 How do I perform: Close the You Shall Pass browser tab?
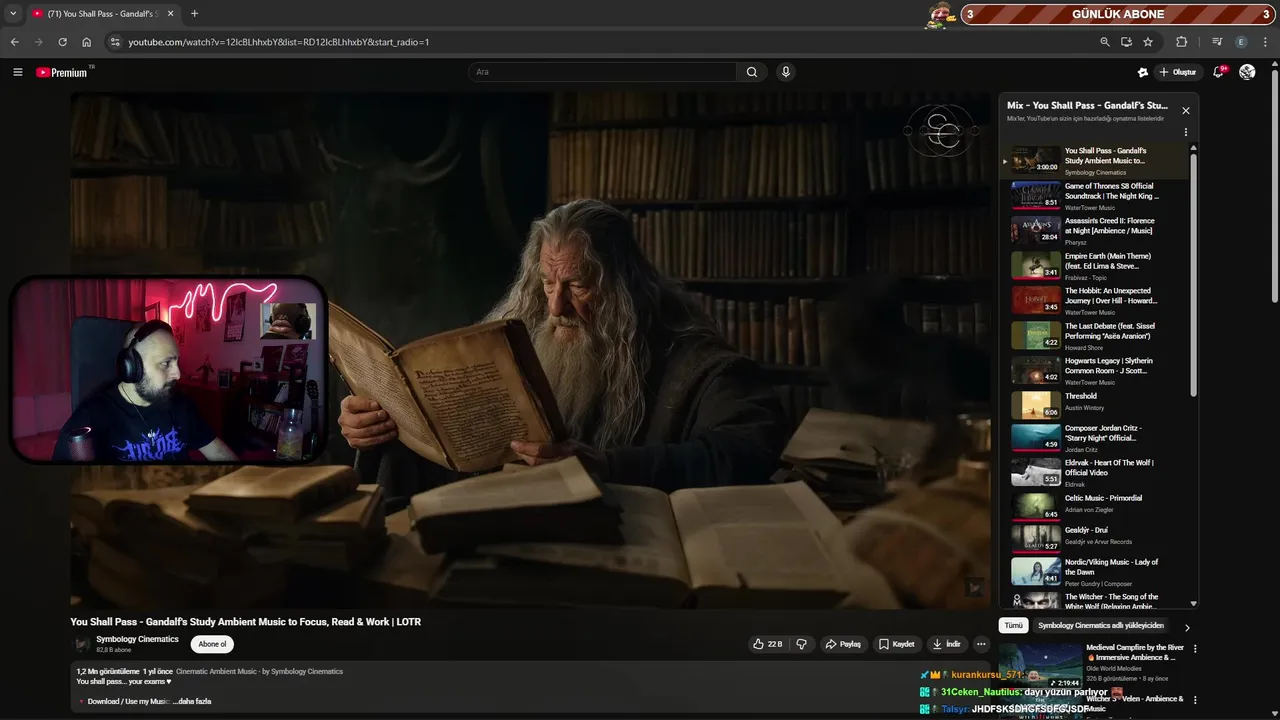point(170,14)
